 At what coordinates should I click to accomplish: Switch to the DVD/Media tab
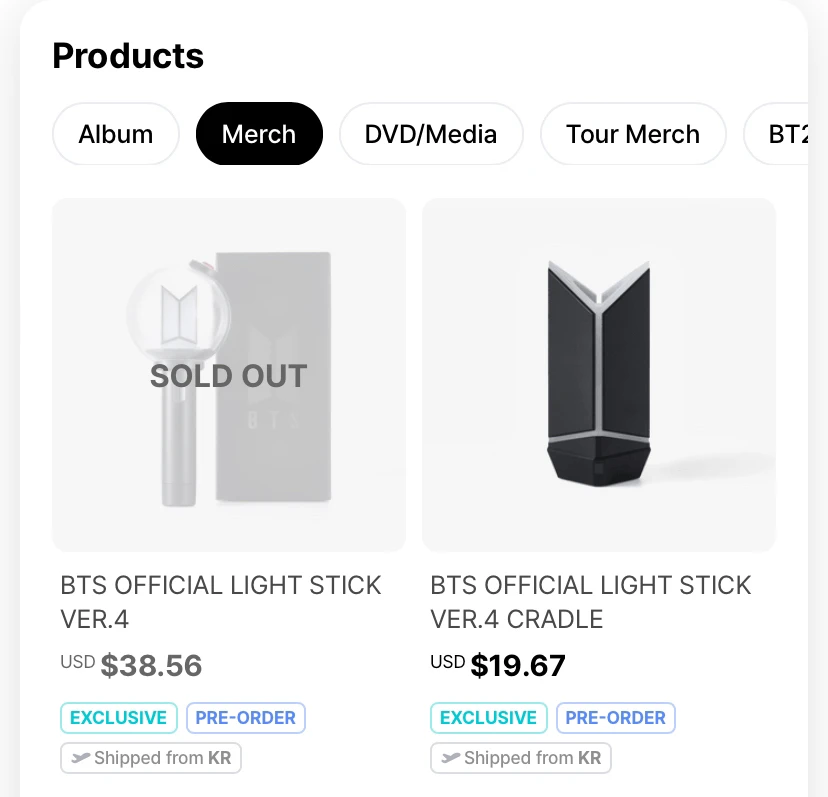tap(431, 134)
